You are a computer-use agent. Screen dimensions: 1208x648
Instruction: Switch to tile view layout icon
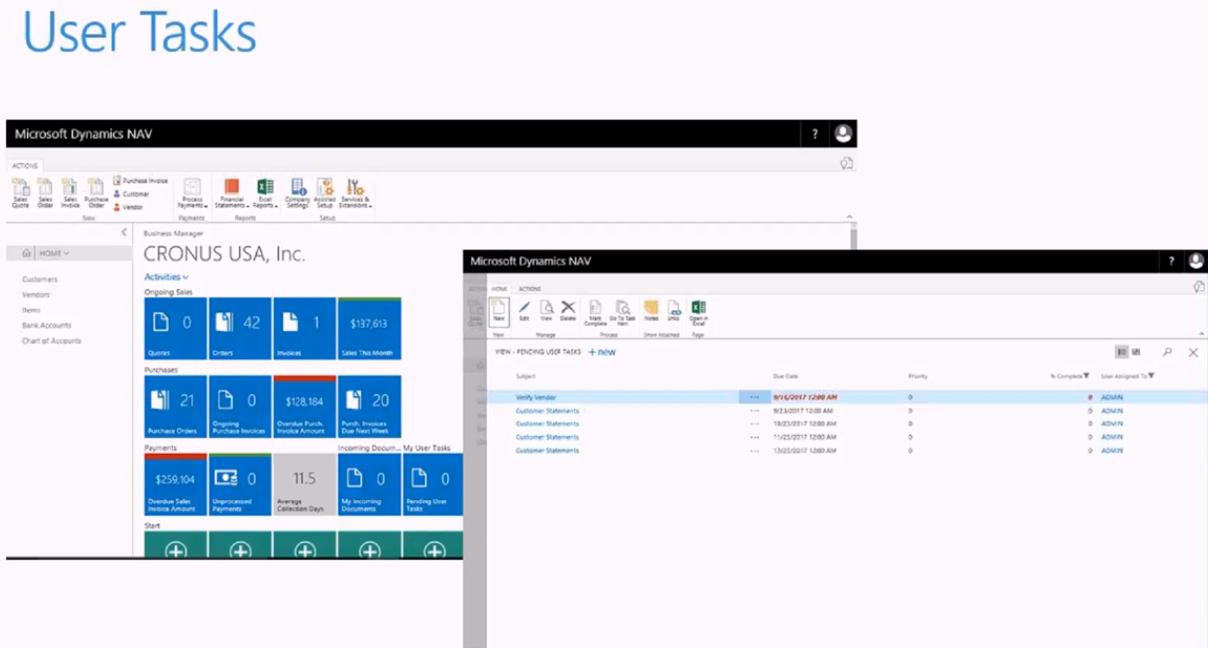[1136, 352]
